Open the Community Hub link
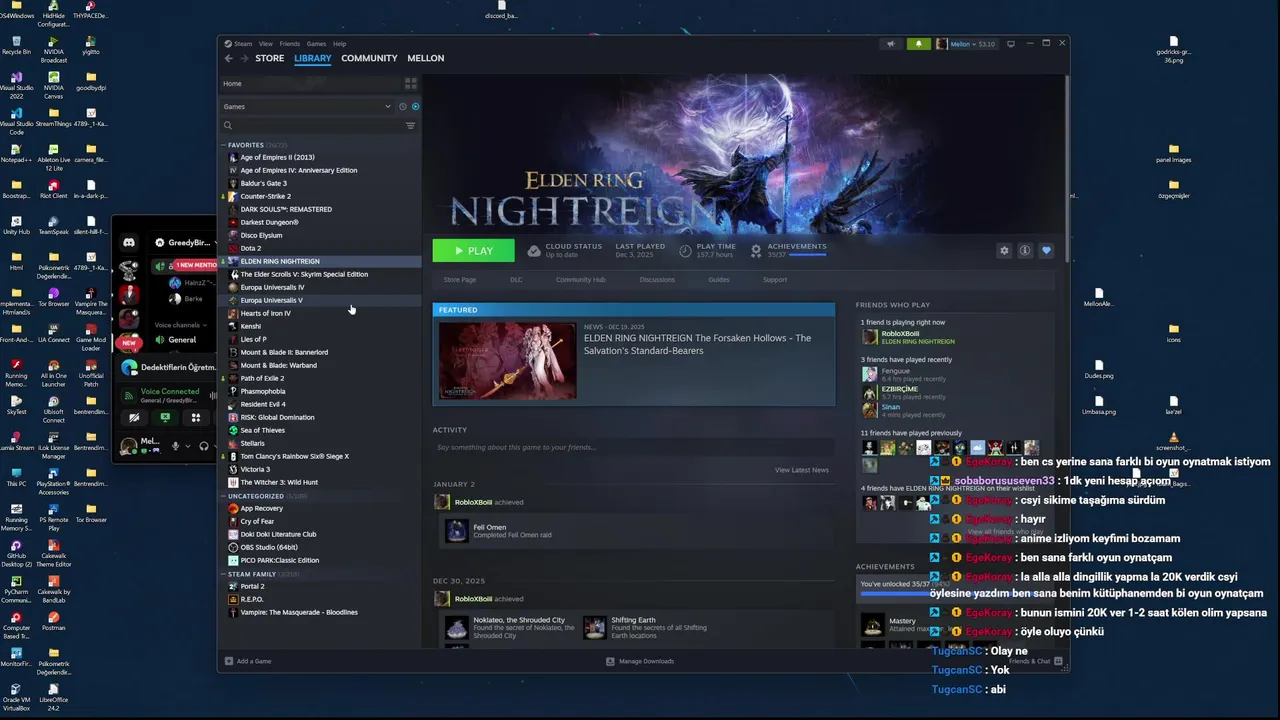This screenshot has width=1280, height=720. click(581, 280)
